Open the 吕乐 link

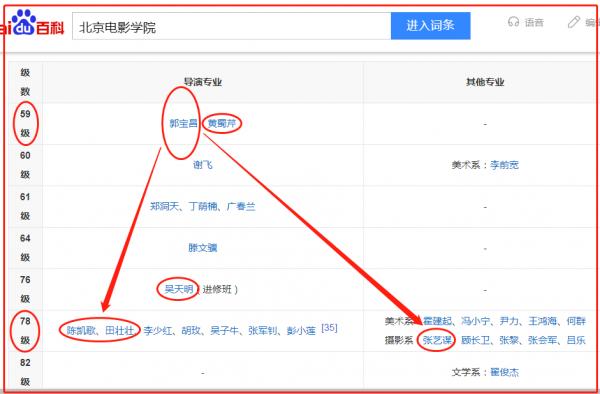point(576,340)
